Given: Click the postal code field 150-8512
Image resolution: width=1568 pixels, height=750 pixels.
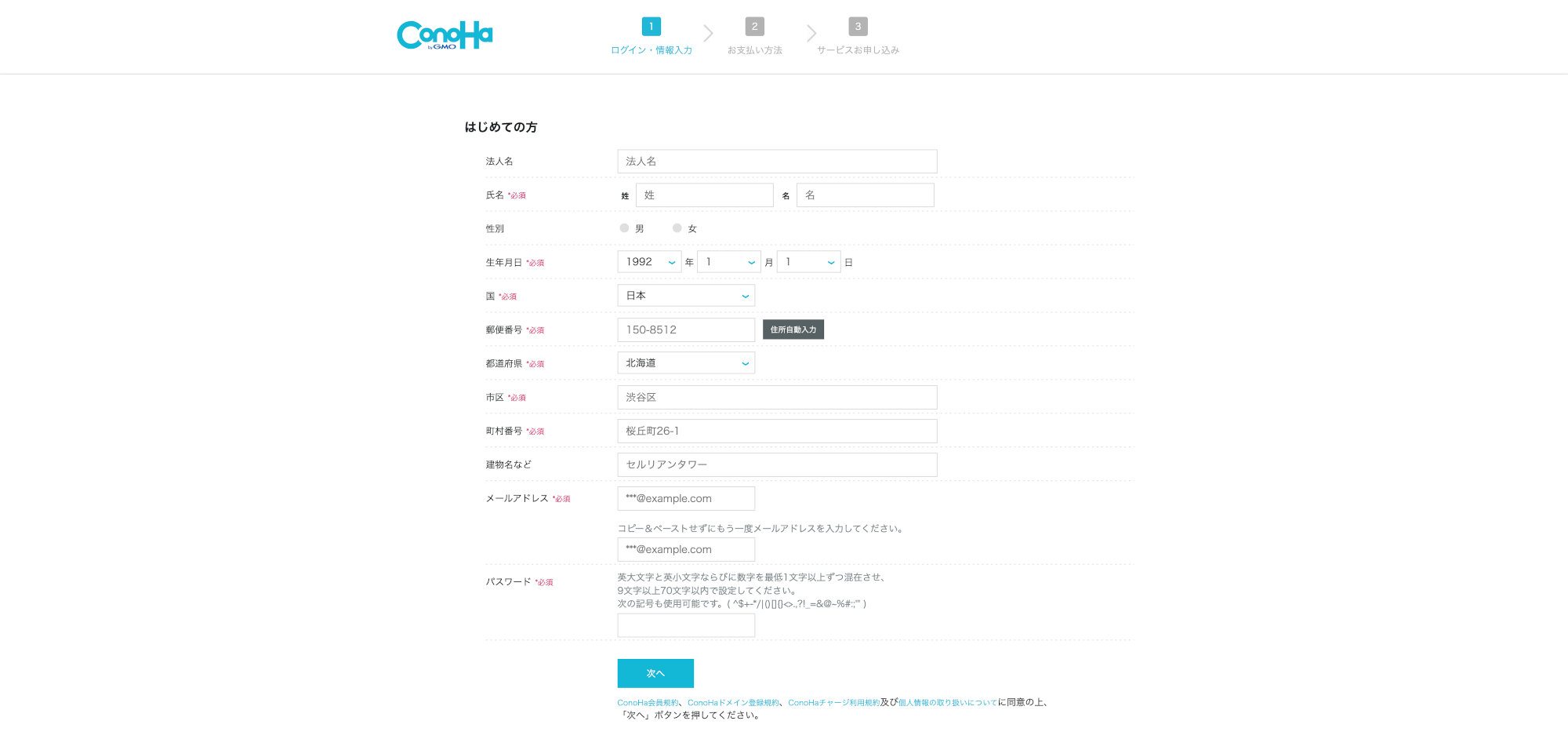Looking at the screenshot, I should pos(686,329).
